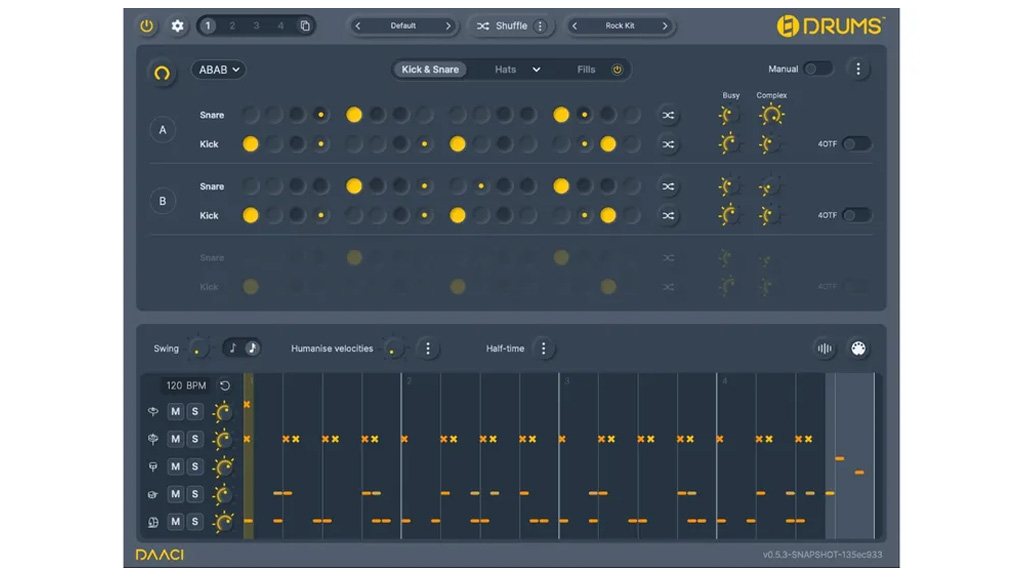Shuffle the section A Snare row
The height and width of the screenshot is (576, 1024).
click(x=668, y=115)
